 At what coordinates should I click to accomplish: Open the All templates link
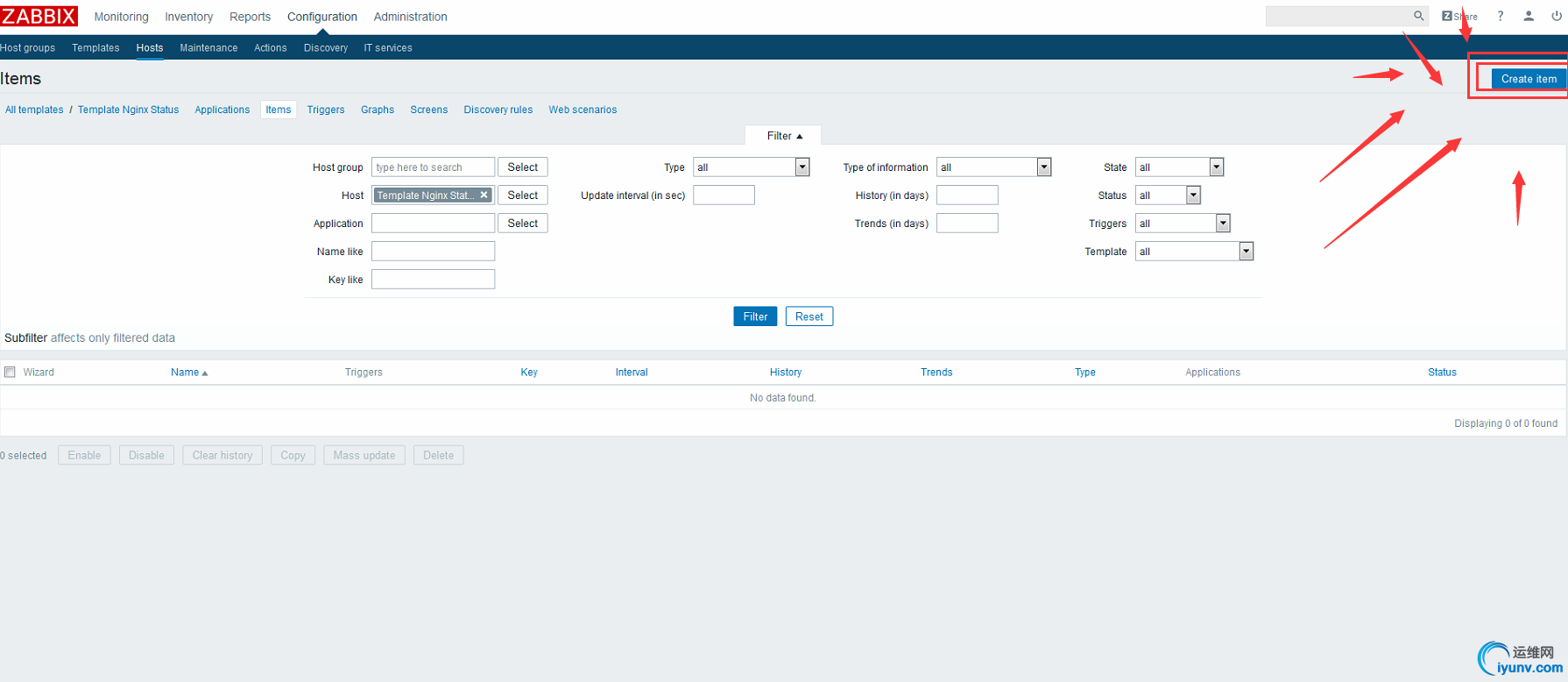(x=34, y=110)
